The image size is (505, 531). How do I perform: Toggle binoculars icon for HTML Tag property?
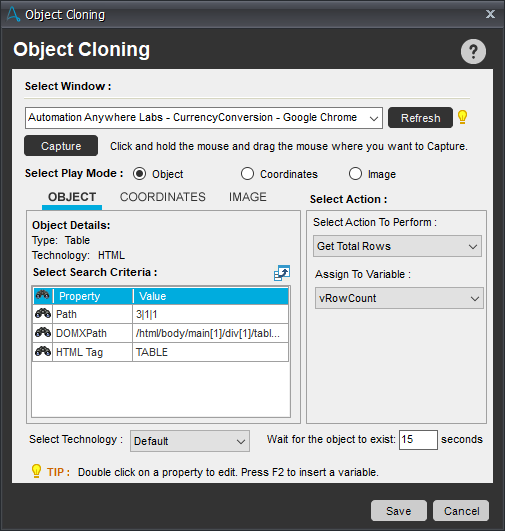tap(43, 352)
